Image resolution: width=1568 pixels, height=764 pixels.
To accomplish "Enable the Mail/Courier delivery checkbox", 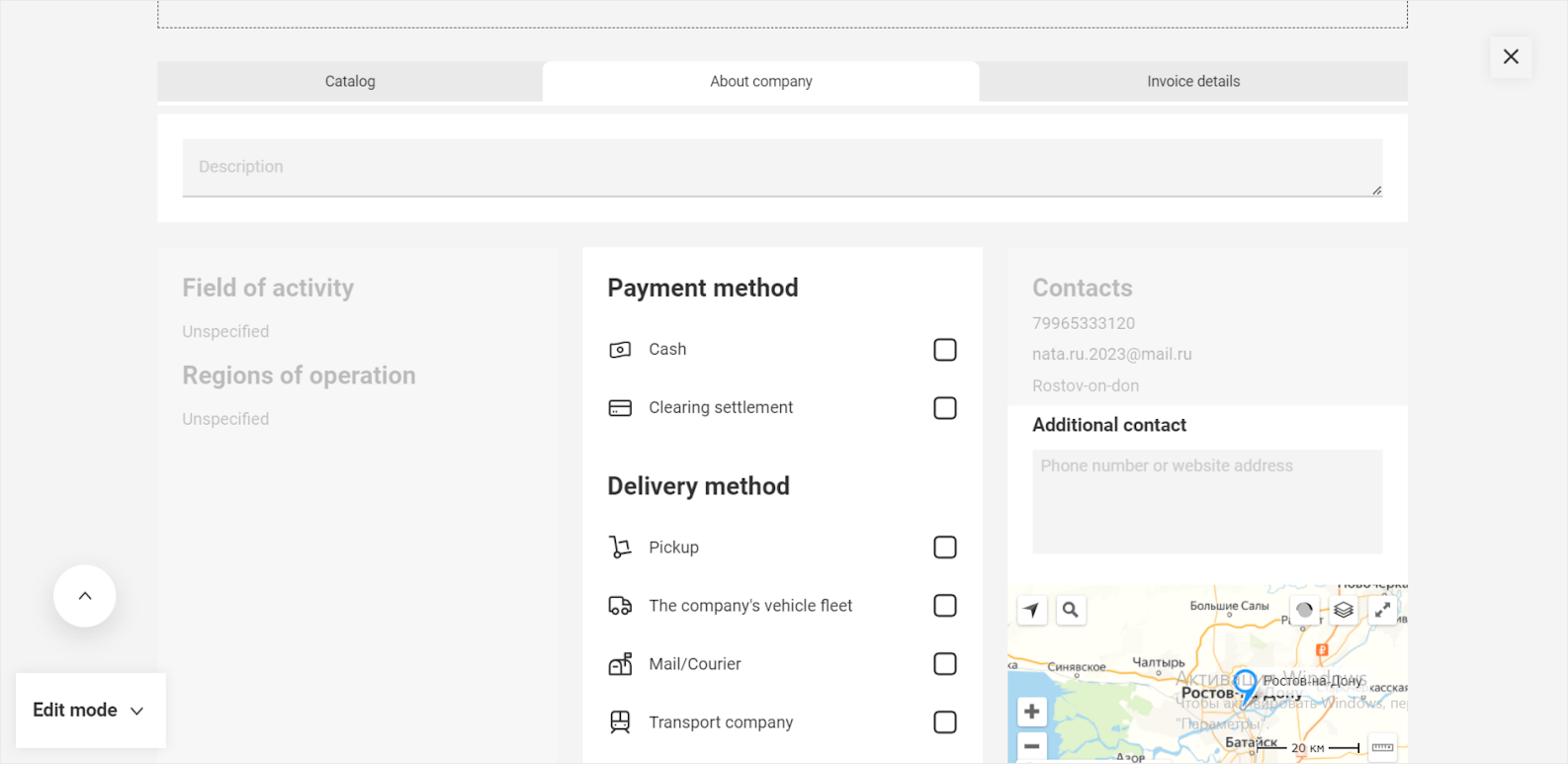I will (x=944, y=664).
